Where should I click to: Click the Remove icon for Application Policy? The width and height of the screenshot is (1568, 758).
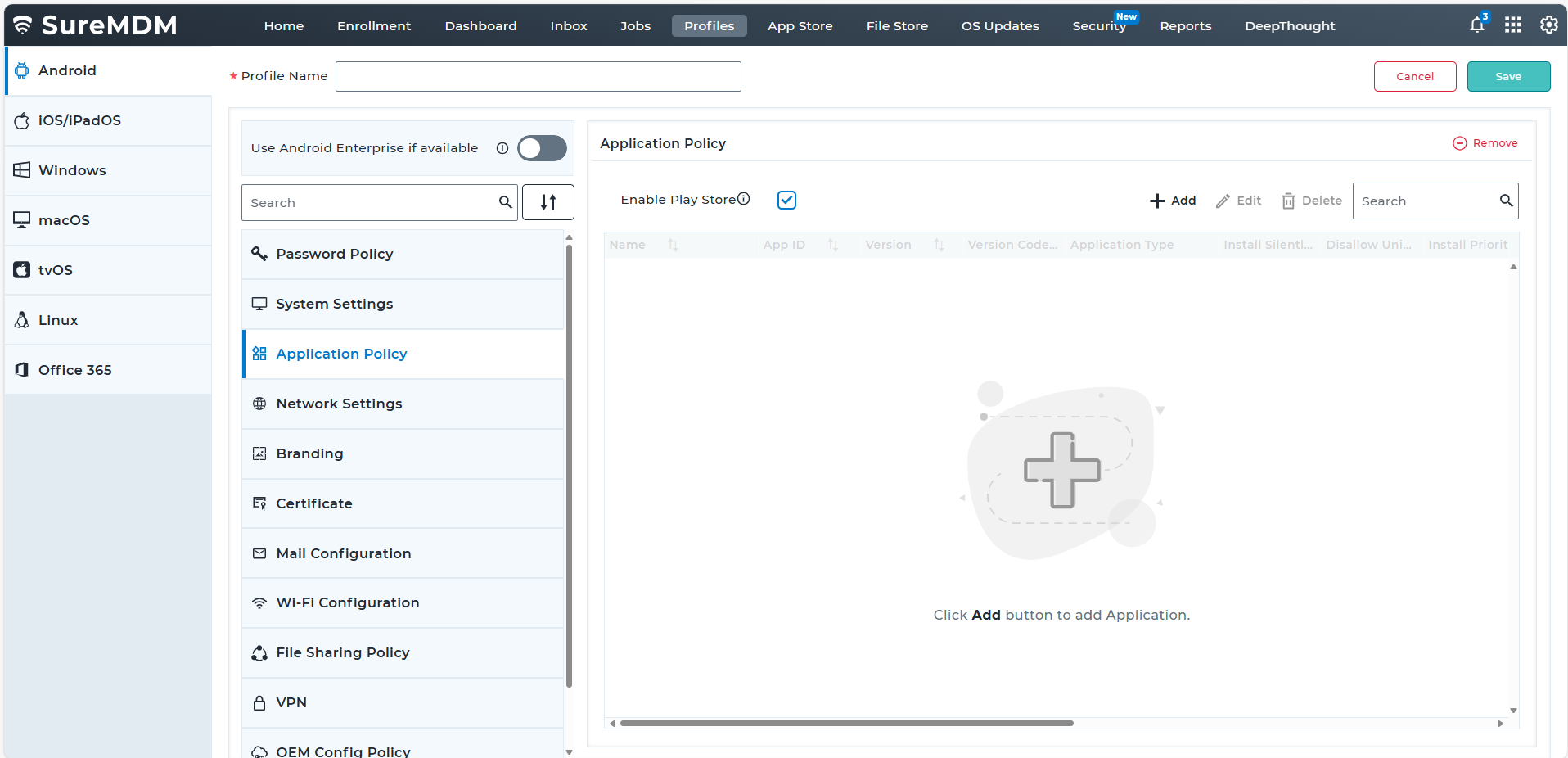(x=1460, y=143)
